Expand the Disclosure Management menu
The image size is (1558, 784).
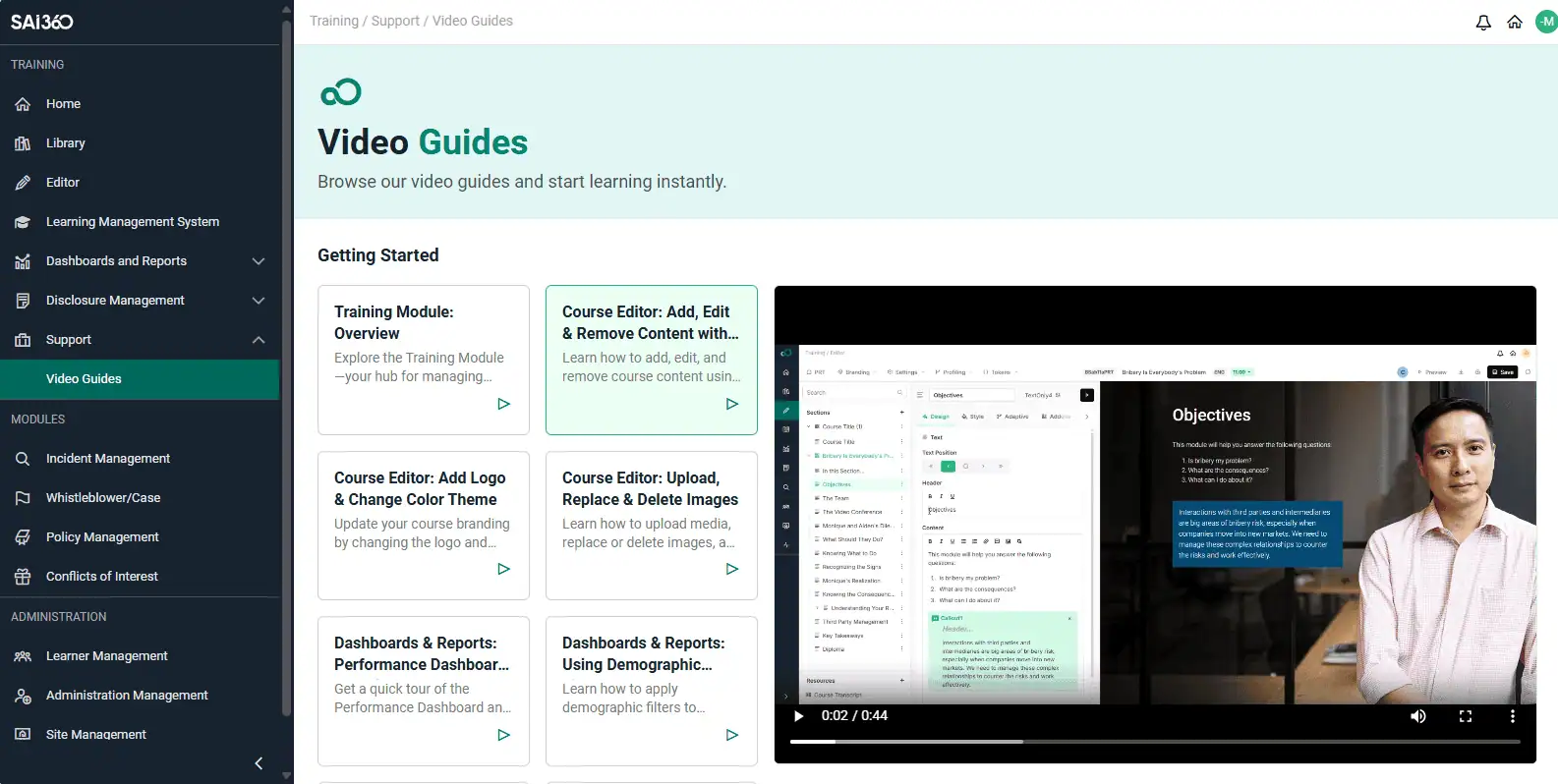pyautogui.click(x=259, y=301)
